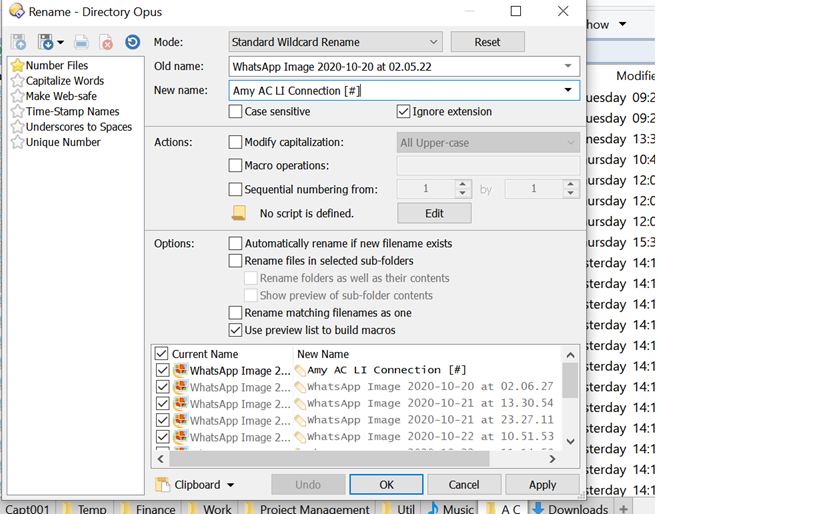Screen dimensions: 829x514
Task: Click the preview list scroll up arrow
Action: 570,355
